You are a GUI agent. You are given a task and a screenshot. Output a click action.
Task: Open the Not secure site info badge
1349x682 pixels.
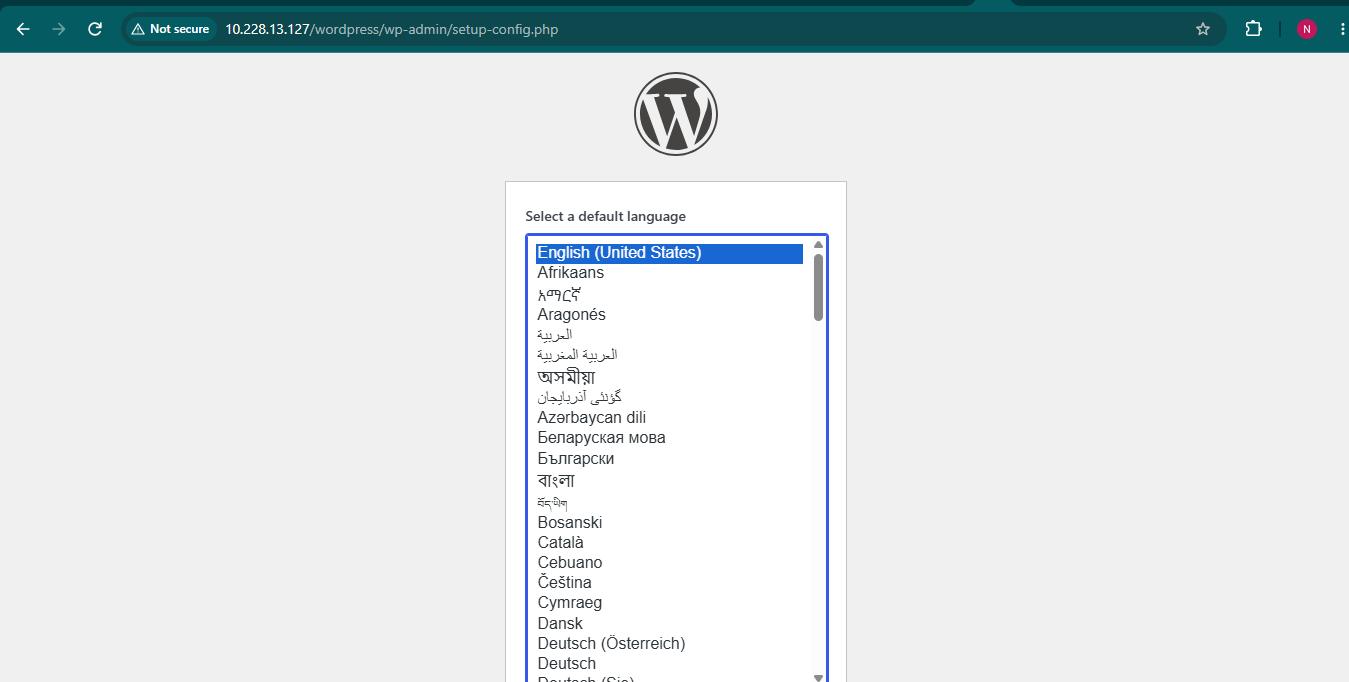(x=170, y=29)
